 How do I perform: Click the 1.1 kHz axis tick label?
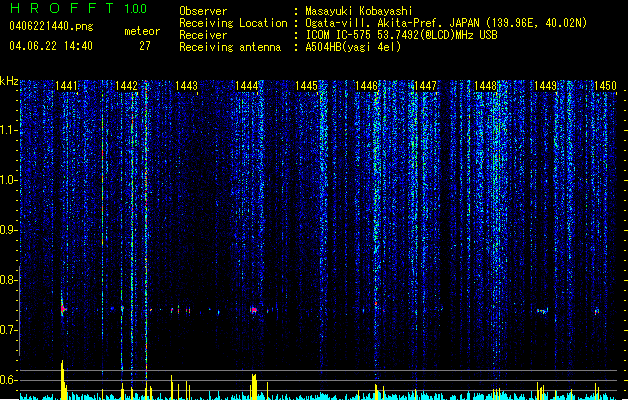[8, 130]
